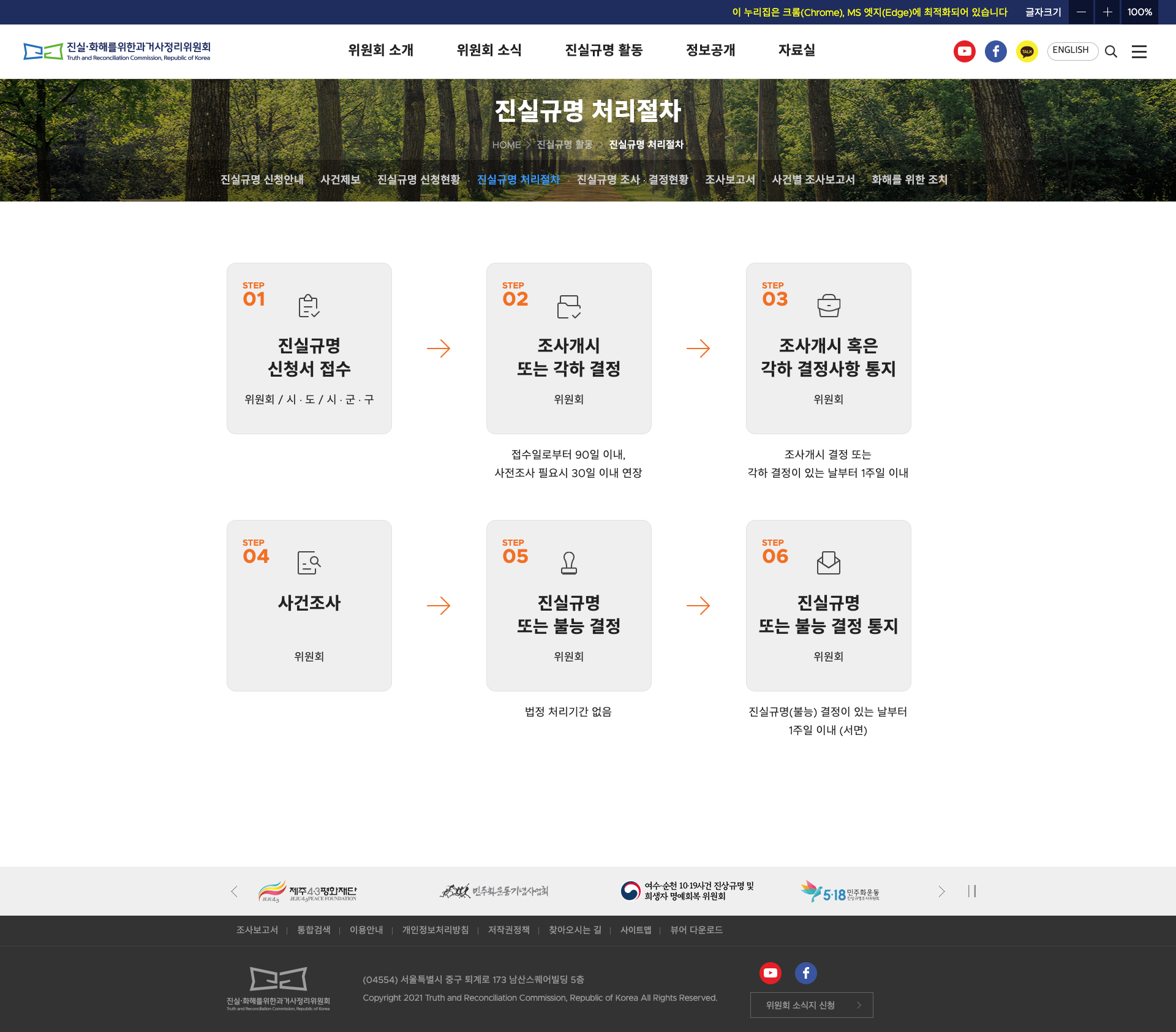The height and width of the screenshot is (1032, 1176).
Task: Switch language with the ENGLISH button
Action: 1071,50
